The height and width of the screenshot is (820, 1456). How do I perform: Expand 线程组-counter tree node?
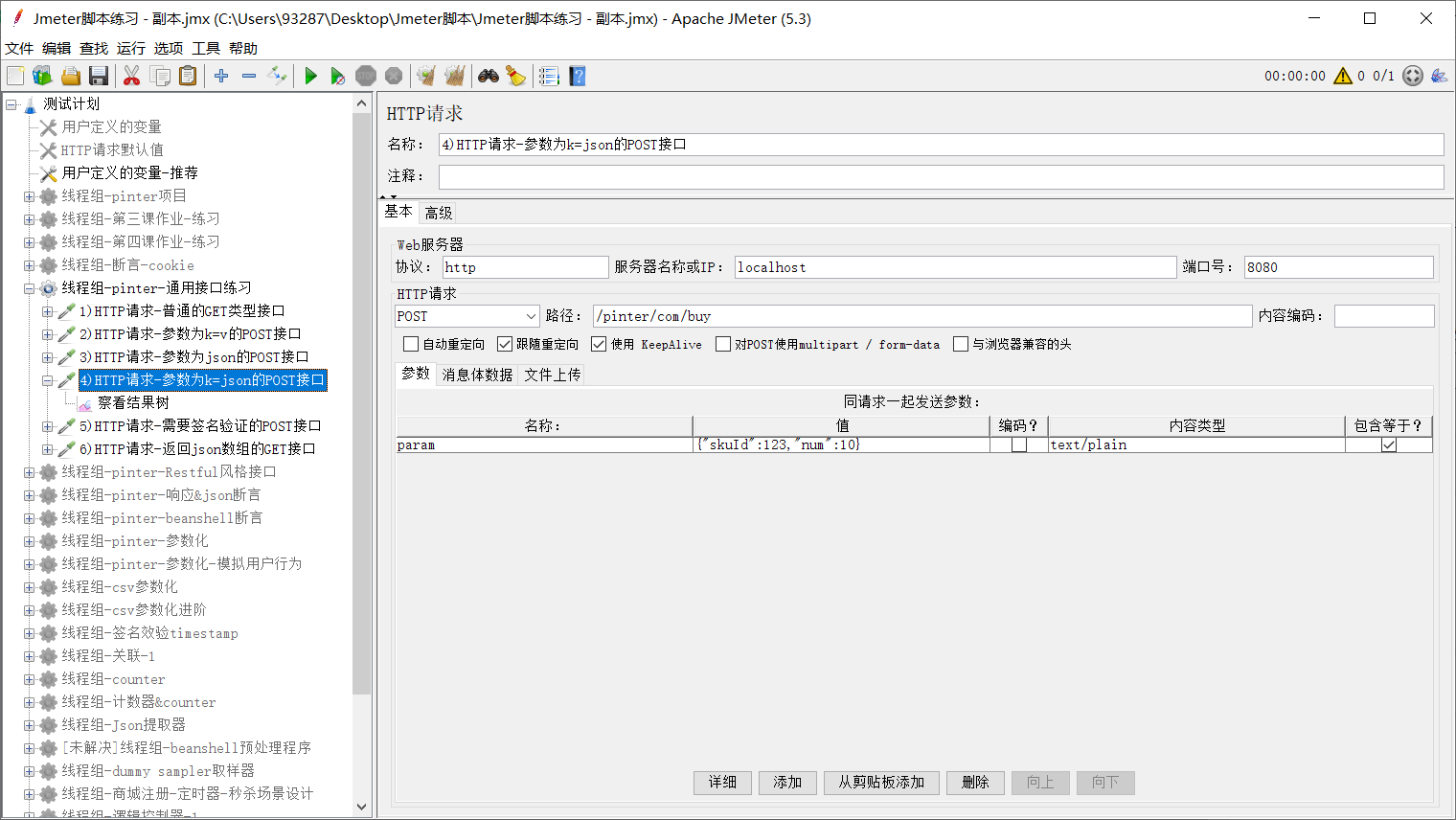point(29,679)
